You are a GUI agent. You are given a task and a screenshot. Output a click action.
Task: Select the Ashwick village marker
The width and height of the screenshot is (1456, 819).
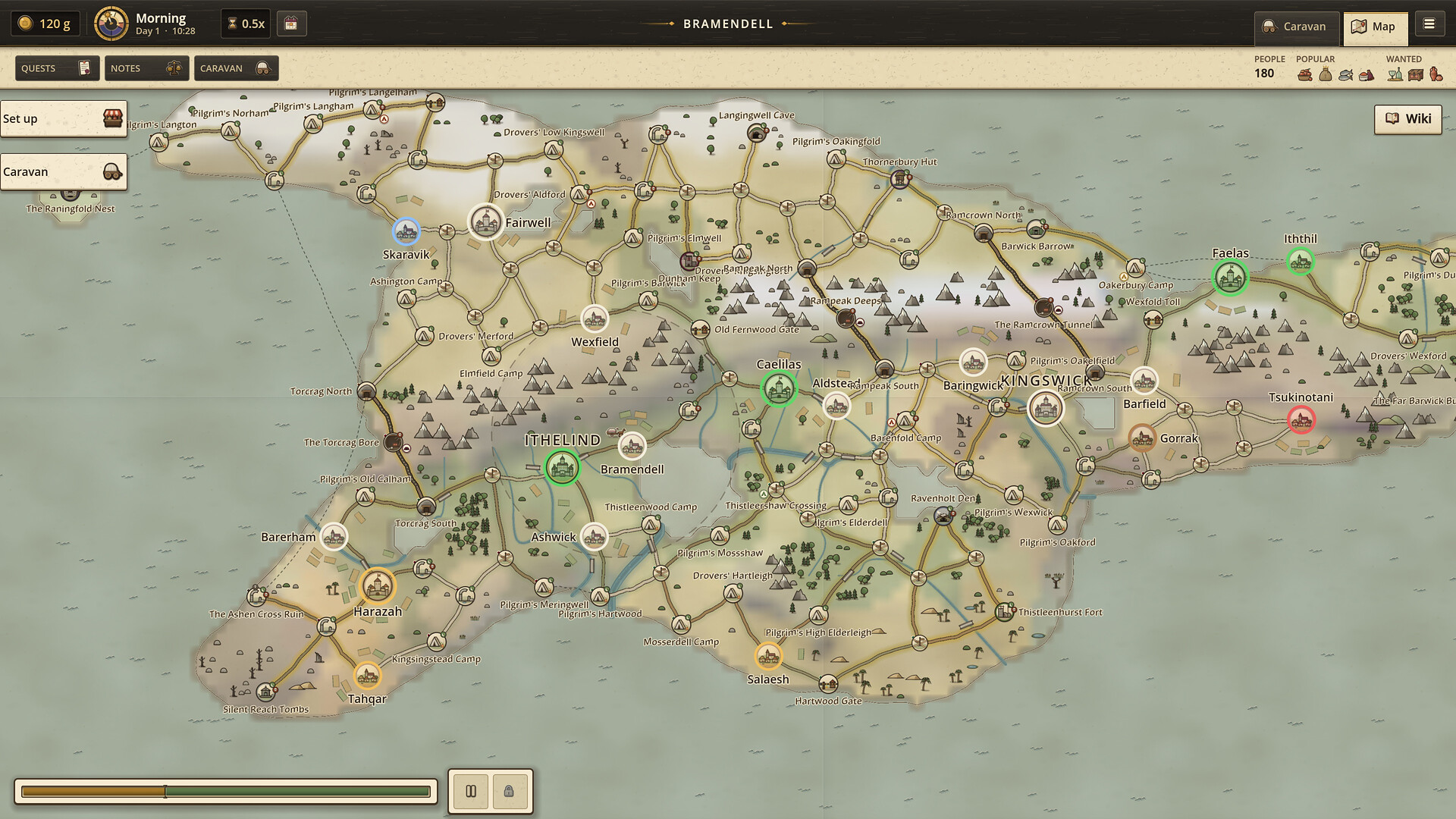point(594,538)
